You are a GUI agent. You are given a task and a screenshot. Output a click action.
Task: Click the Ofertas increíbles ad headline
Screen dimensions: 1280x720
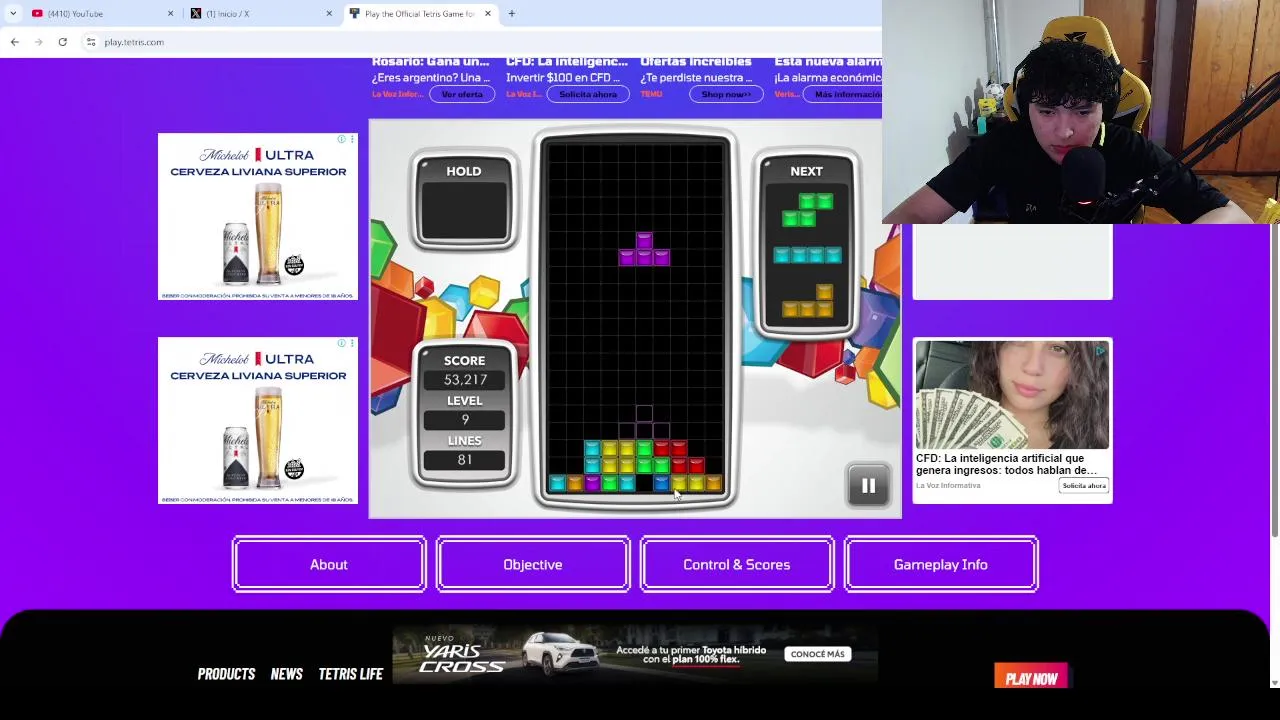pos(696,62)
